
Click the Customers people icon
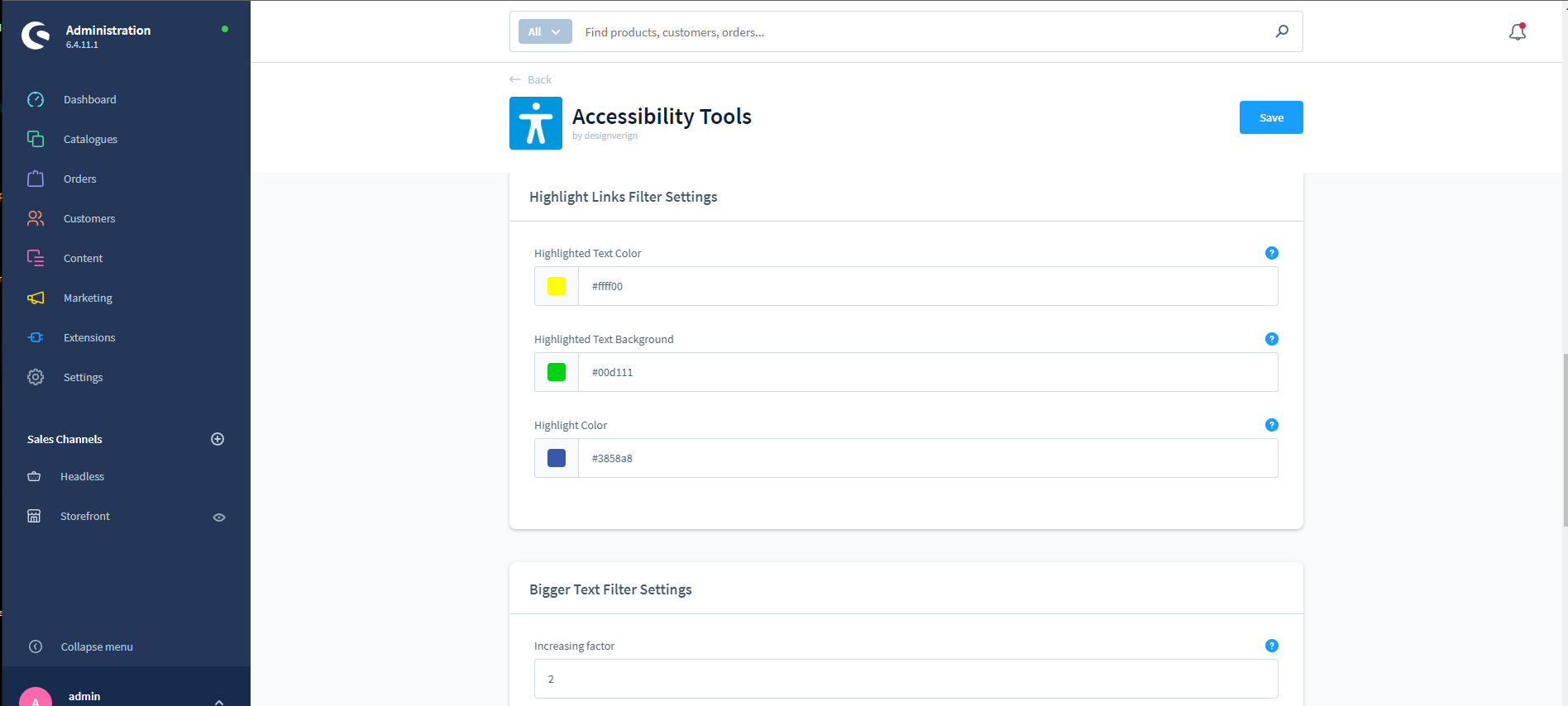coord(36,218)
